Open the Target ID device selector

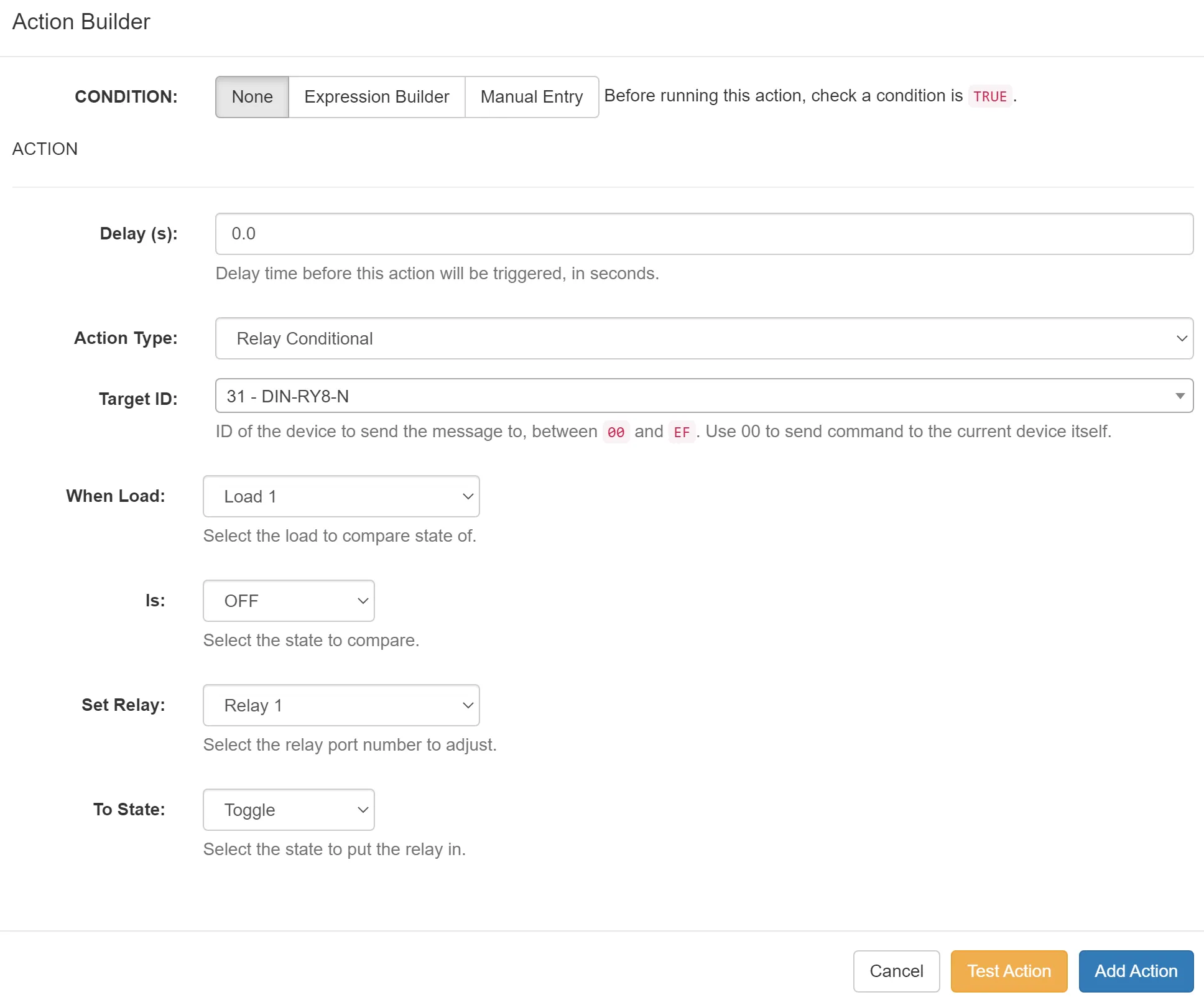coord(703,396)
